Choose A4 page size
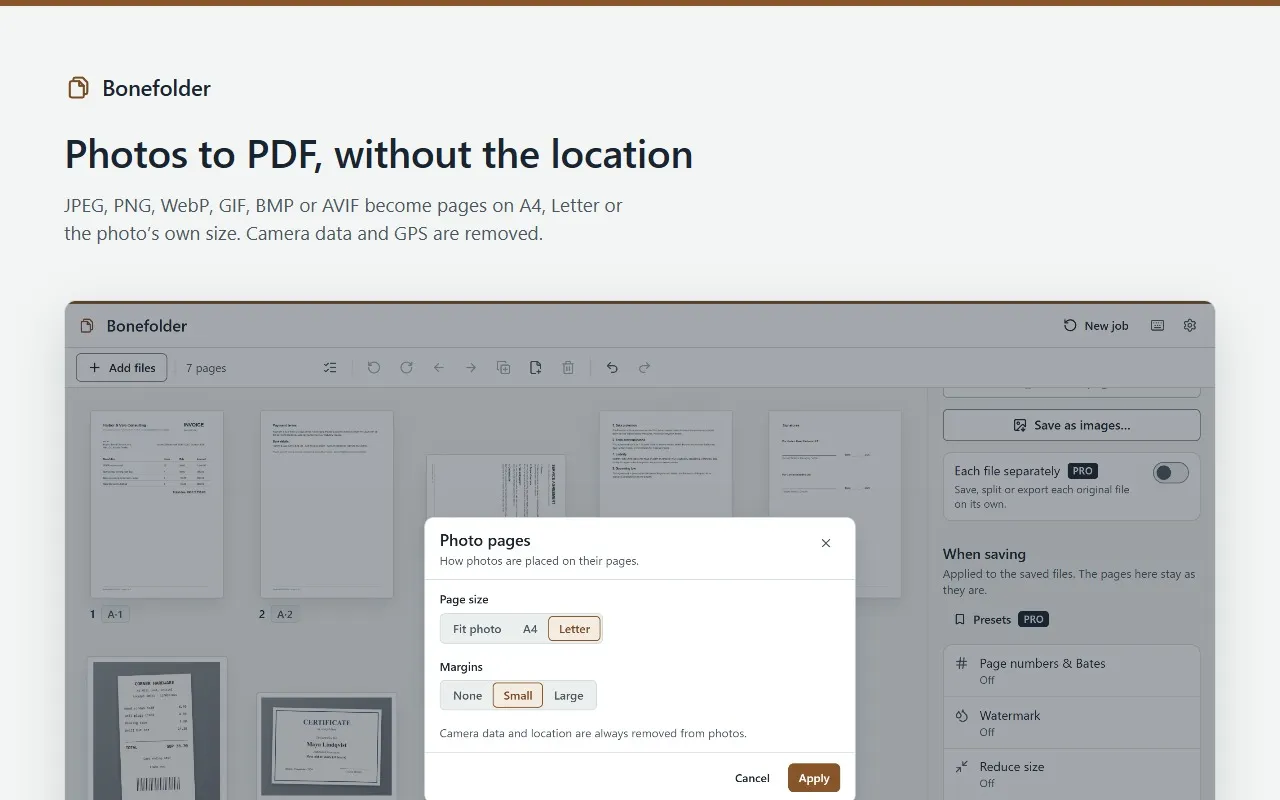1280x800 pixels. [530, 629]
